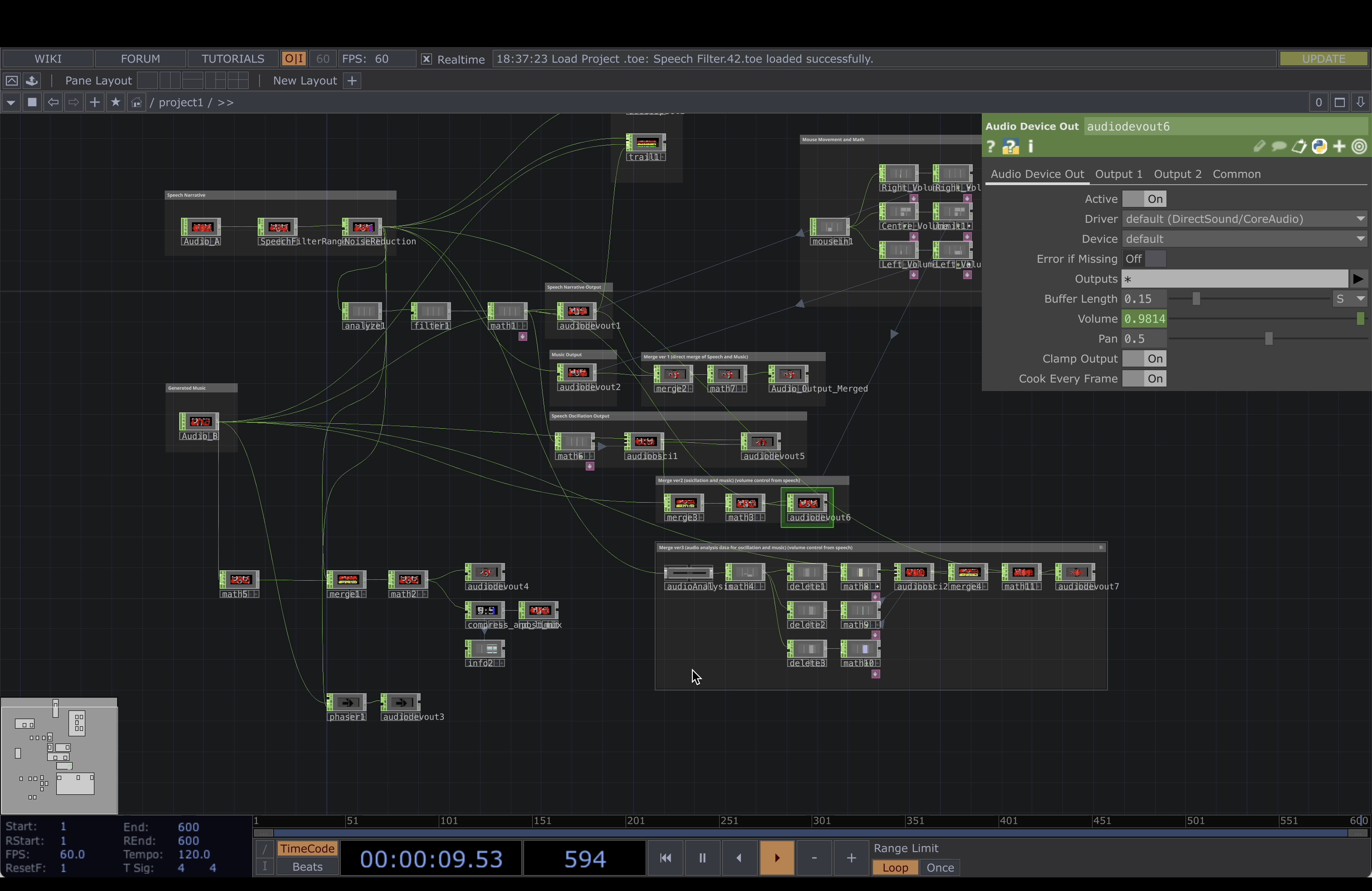Select the Once range limit button
The width and height of the screenshot is (1372, 891).
click(940, 867)
